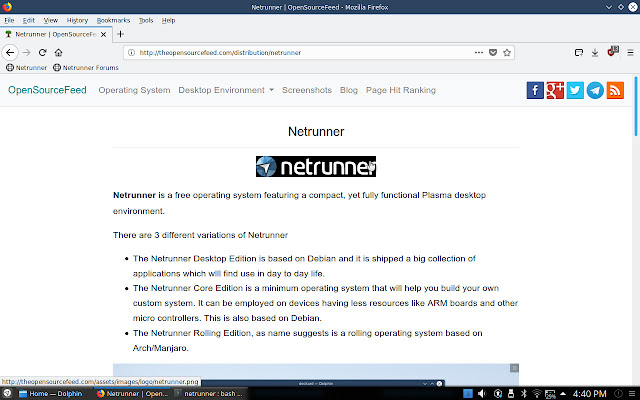Select the Netrunner | OpenSourceFeed tab
The height and width of the screenshot is (400, 640).
[56, 34]
